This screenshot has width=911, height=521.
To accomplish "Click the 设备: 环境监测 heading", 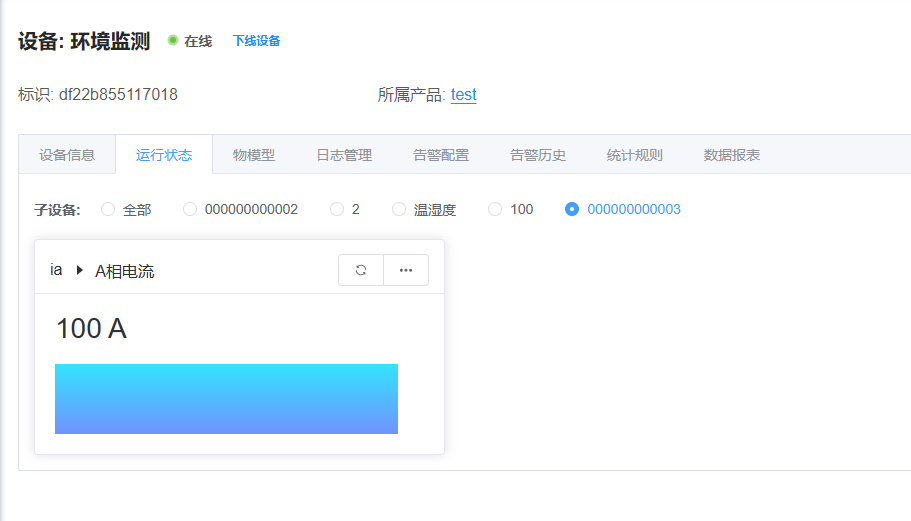I will (84, 41).
